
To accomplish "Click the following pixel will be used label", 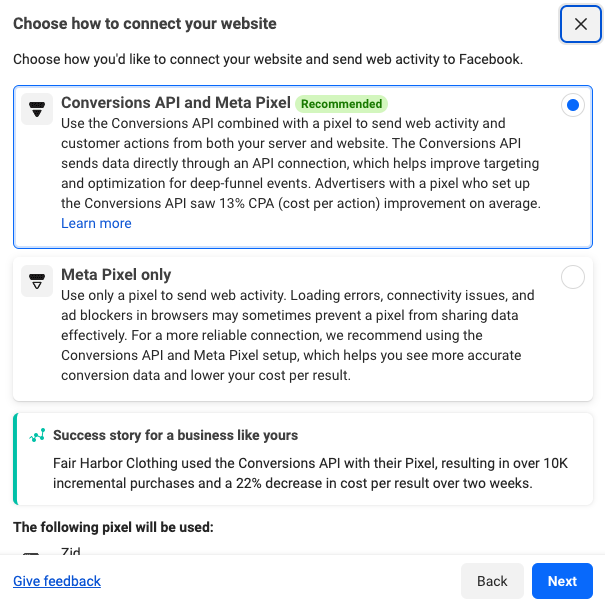I will click(113, 527).
